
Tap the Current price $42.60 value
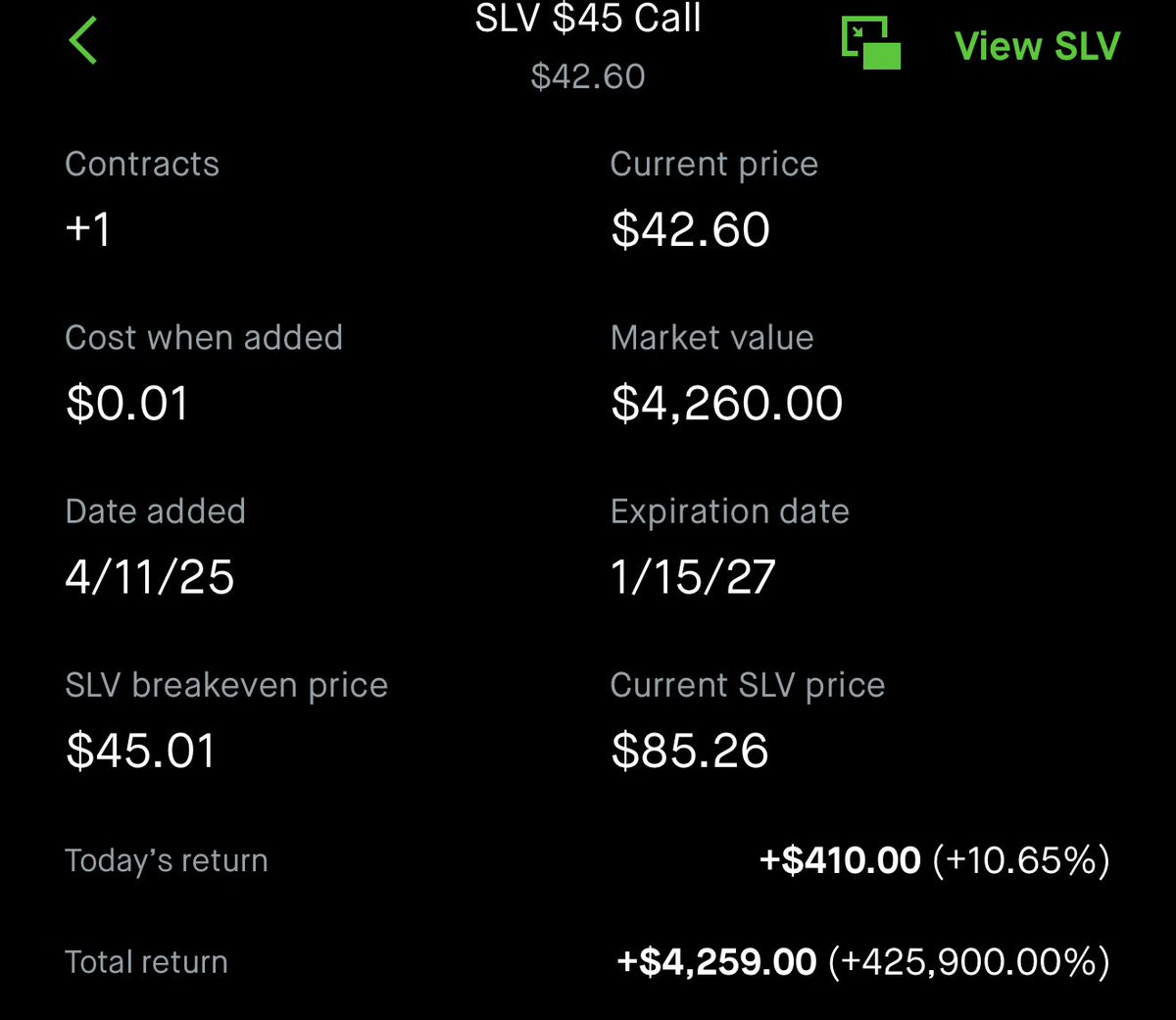tap(691, 229)
